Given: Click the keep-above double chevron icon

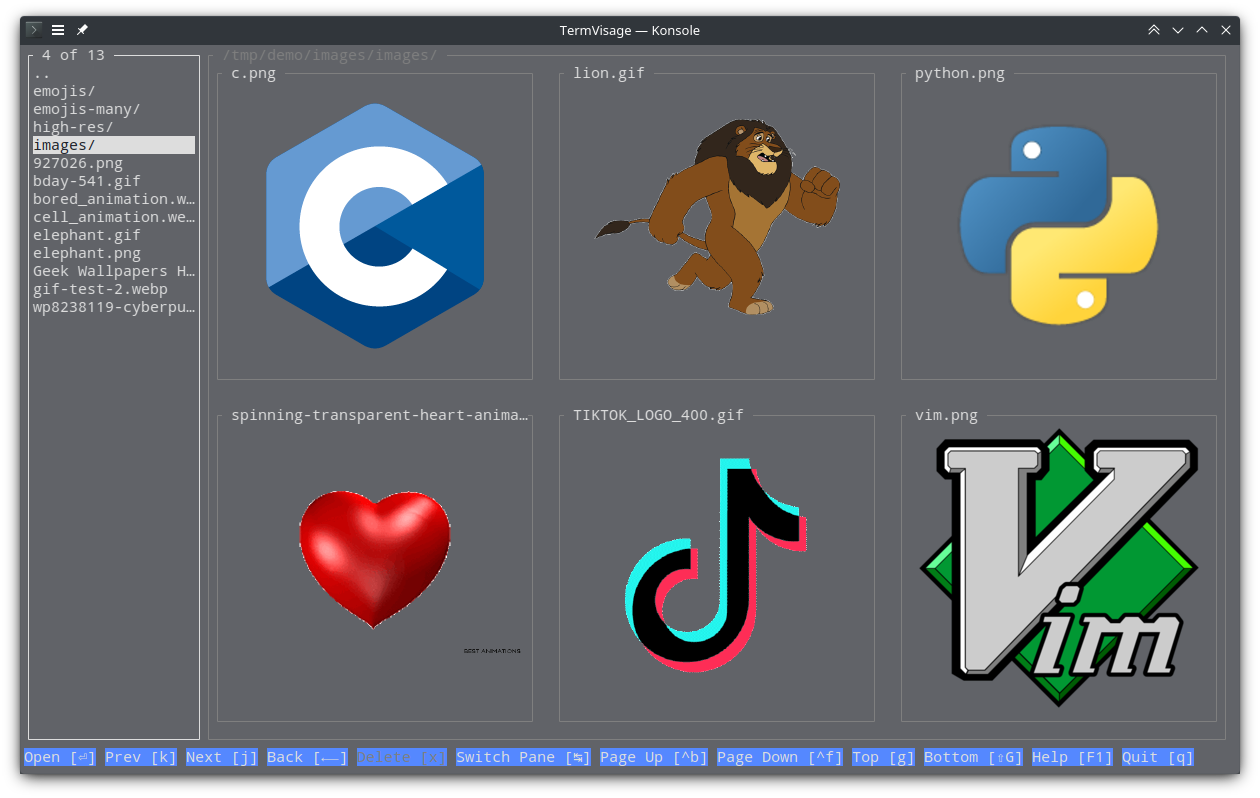Looking at the screenshot, I should click(1154, 30).
